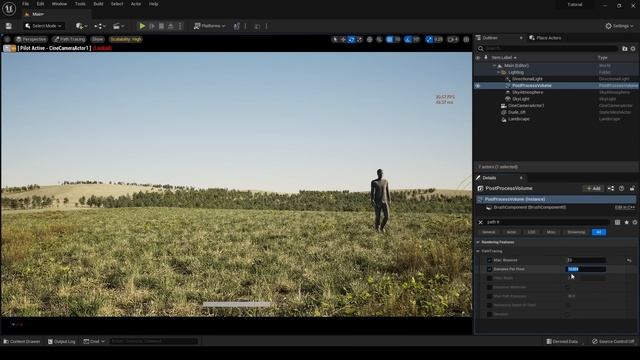Open the quick add content dropdown

(x=81, y=26)
